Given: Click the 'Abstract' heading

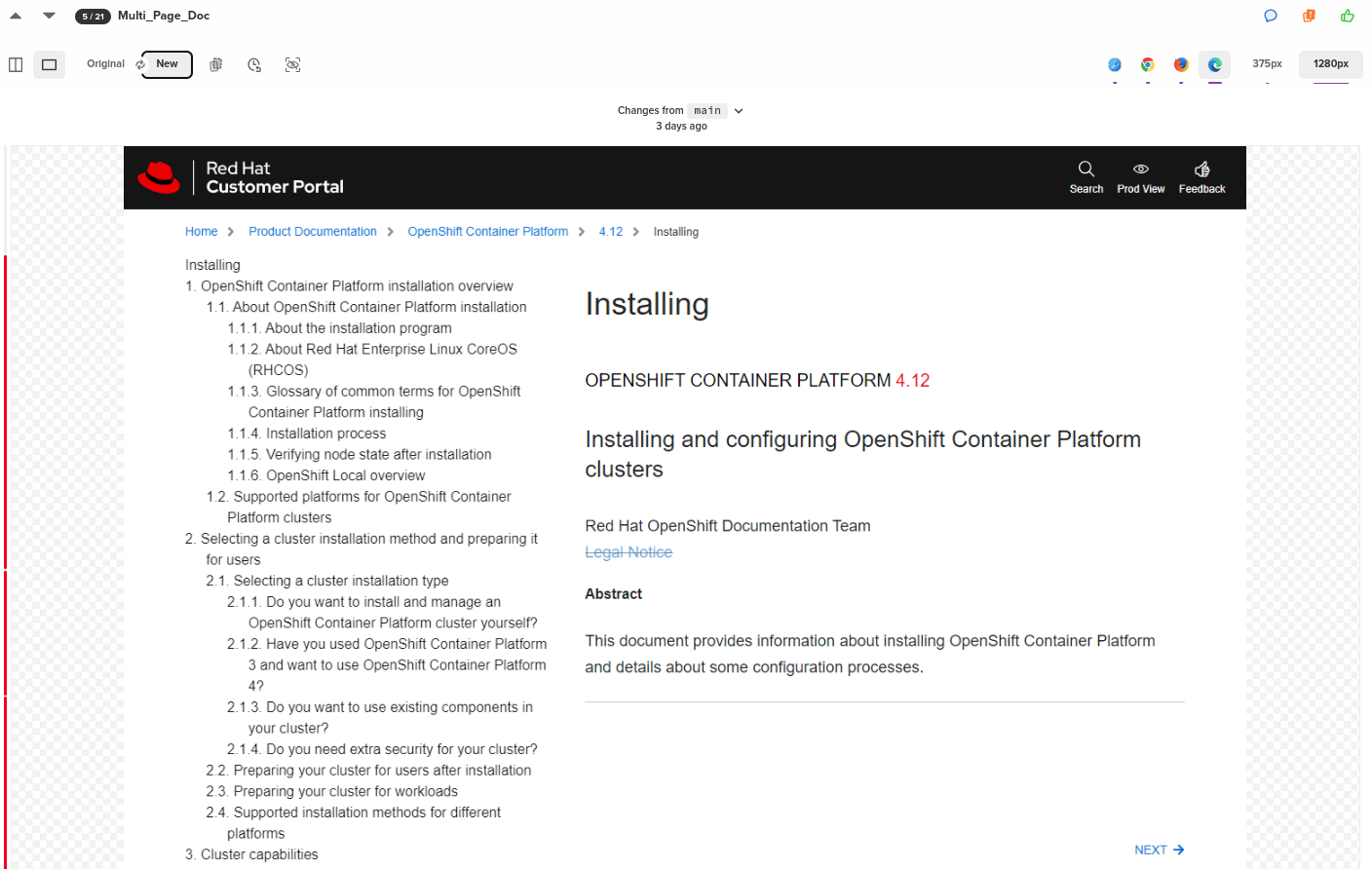Looking at the screenshot, I should click(613, 594).
